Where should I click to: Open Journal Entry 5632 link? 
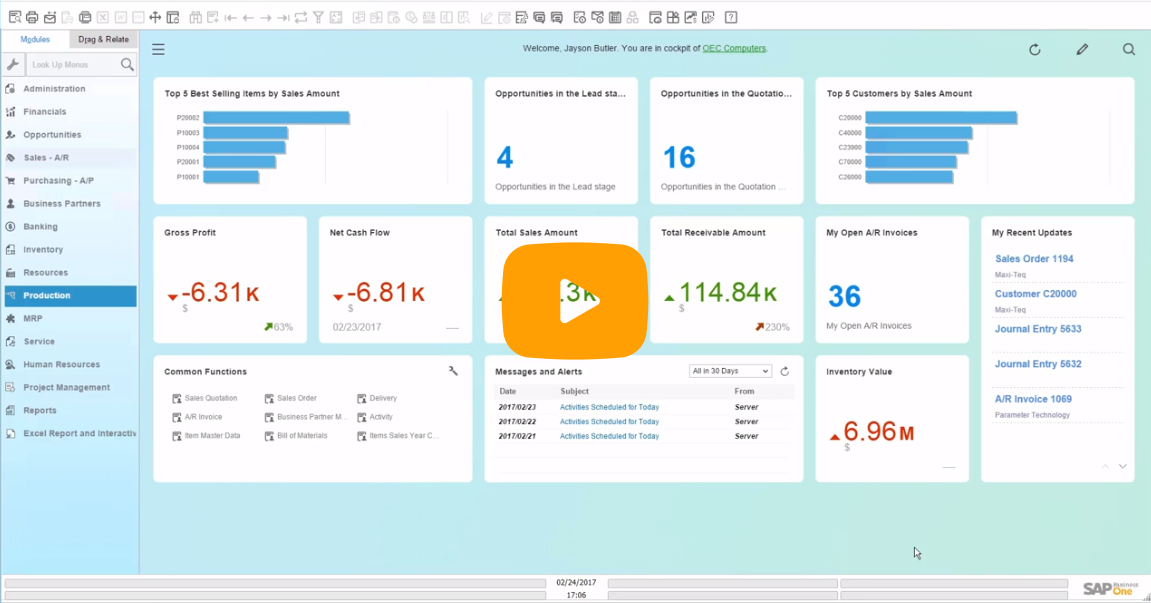(1038, 364)
